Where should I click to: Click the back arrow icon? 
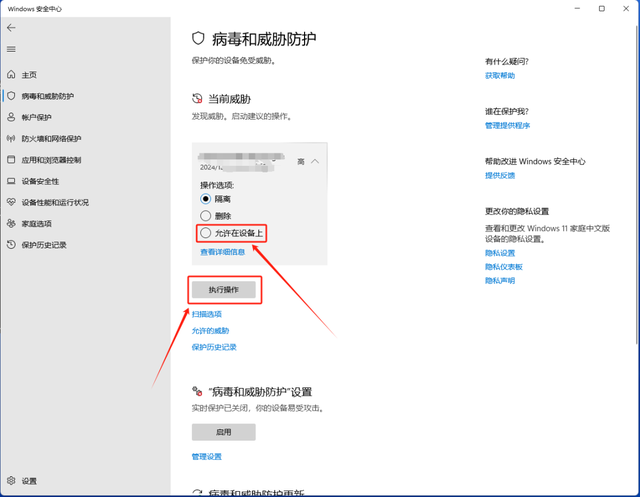[x=11, y=28]
